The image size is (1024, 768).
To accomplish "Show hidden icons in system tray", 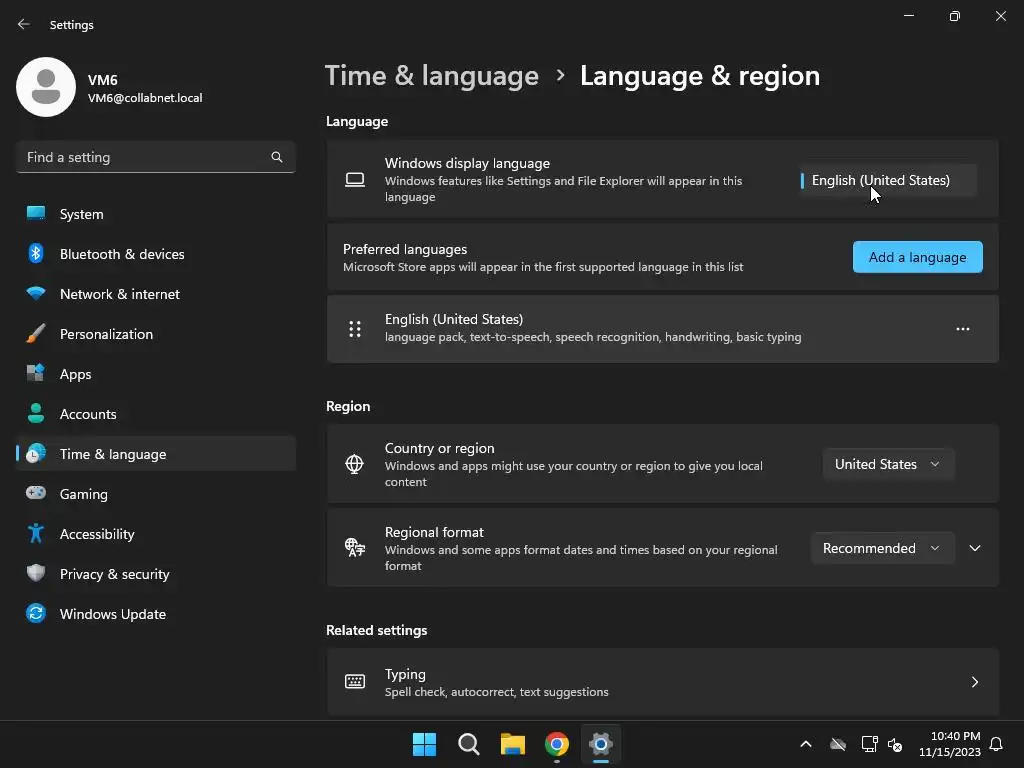I will pos(806,744).
